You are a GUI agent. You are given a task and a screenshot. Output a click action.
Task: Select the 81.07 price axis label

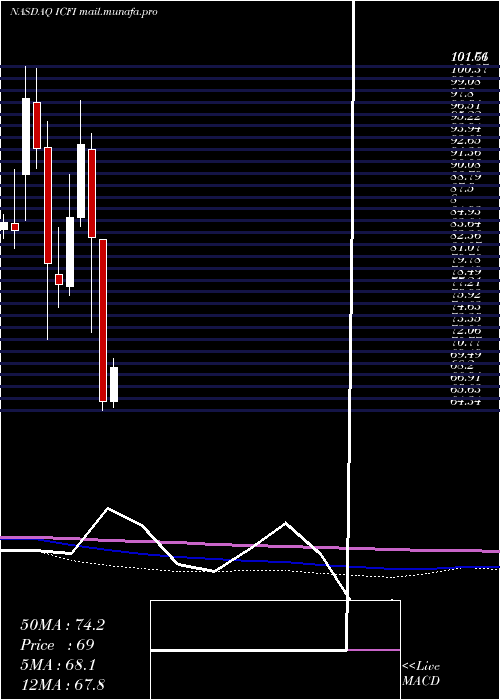click(466, 247)
